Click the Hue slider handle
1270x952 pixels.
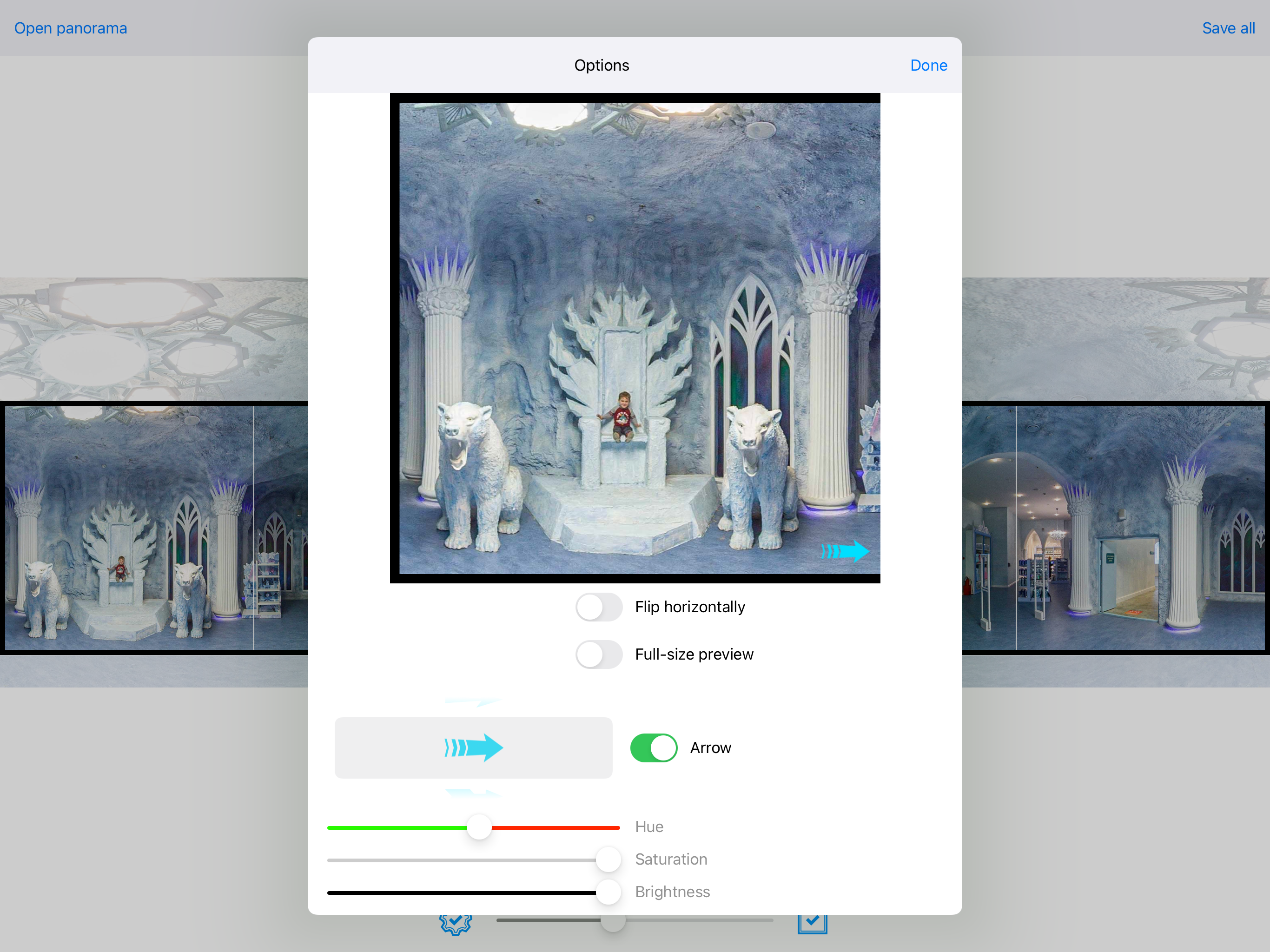click(479, 827)
